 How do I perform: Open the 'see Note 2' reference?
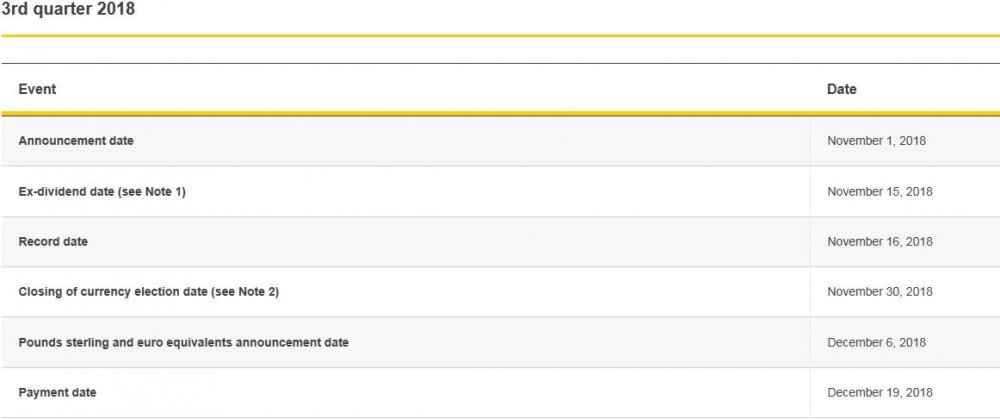[244, 292]
